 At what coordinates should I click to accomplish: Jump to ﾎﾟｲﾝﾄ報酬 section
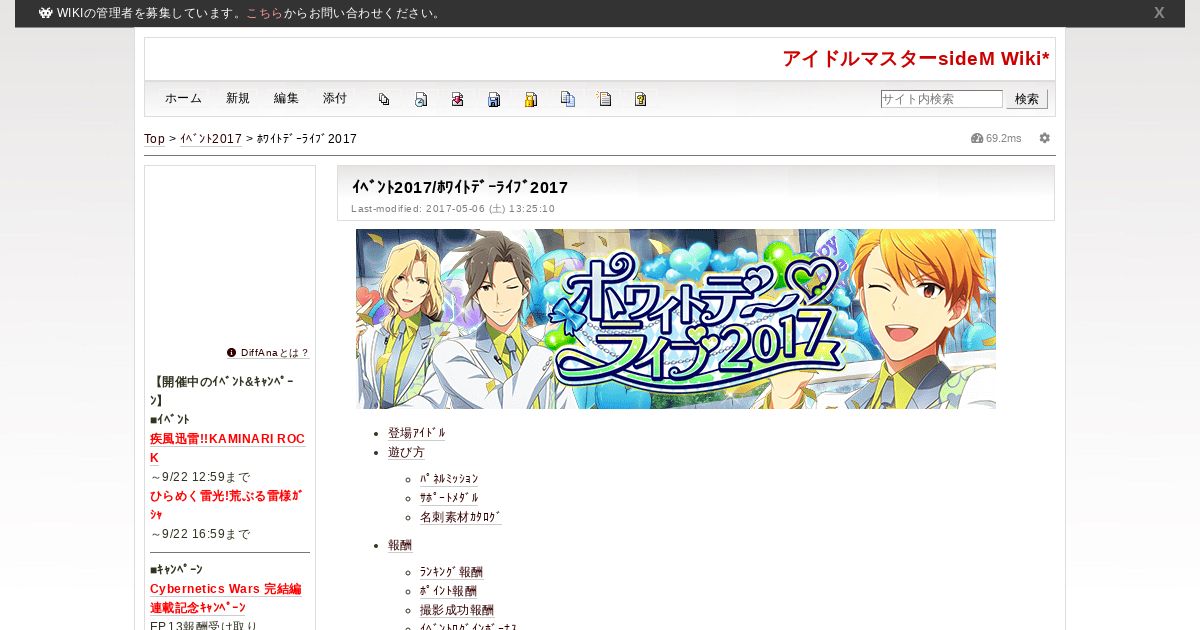(448, 591)
